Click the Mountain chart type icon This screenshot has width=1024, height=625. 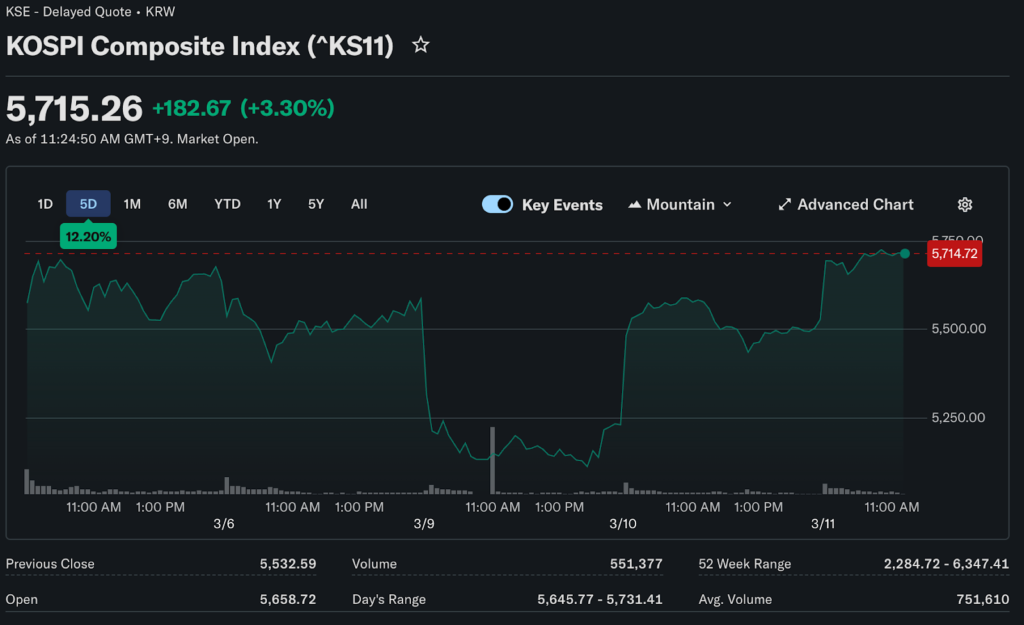634,204
